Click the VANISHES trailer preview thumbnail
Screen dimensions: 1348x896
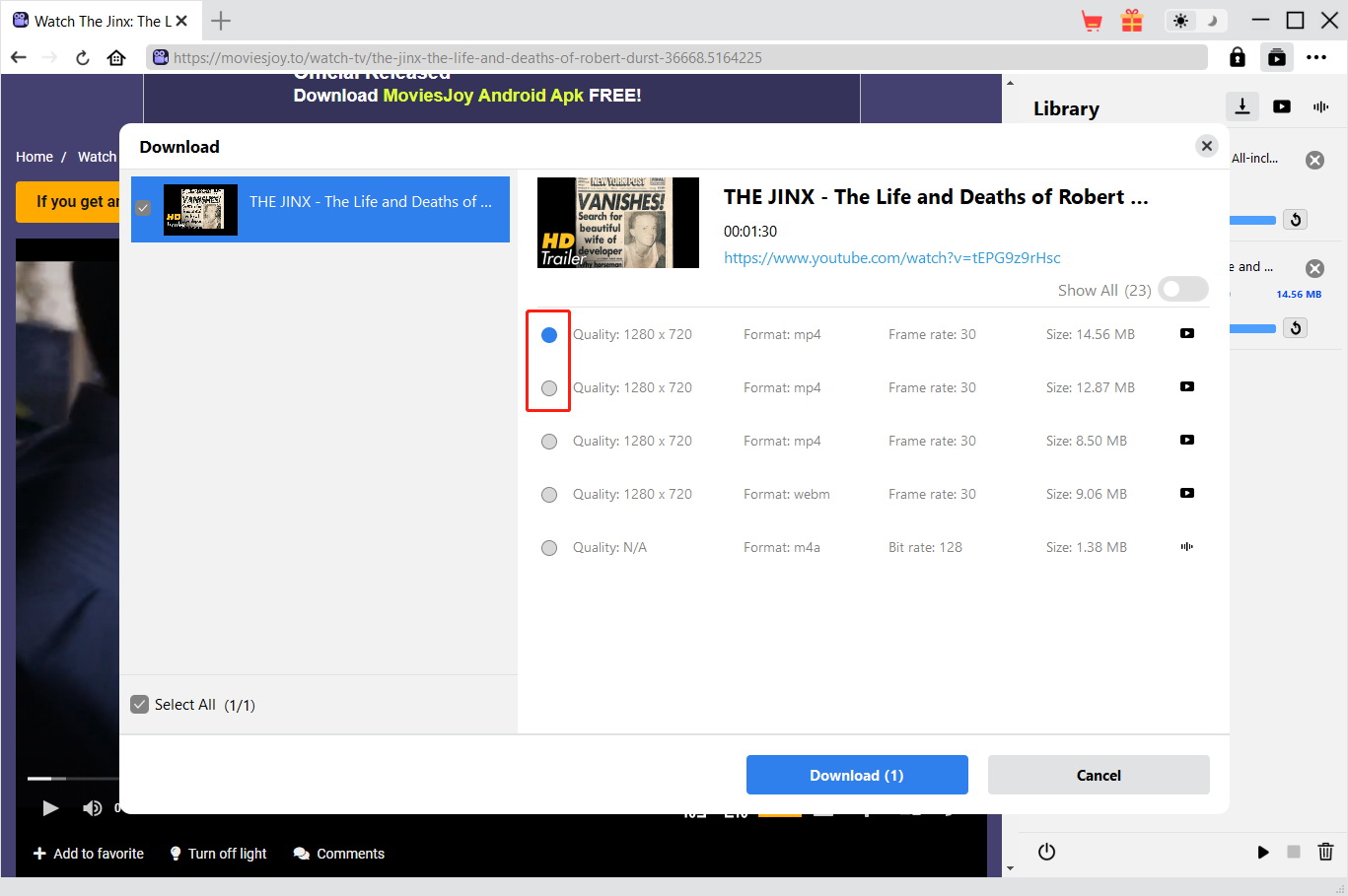(618, 223)
